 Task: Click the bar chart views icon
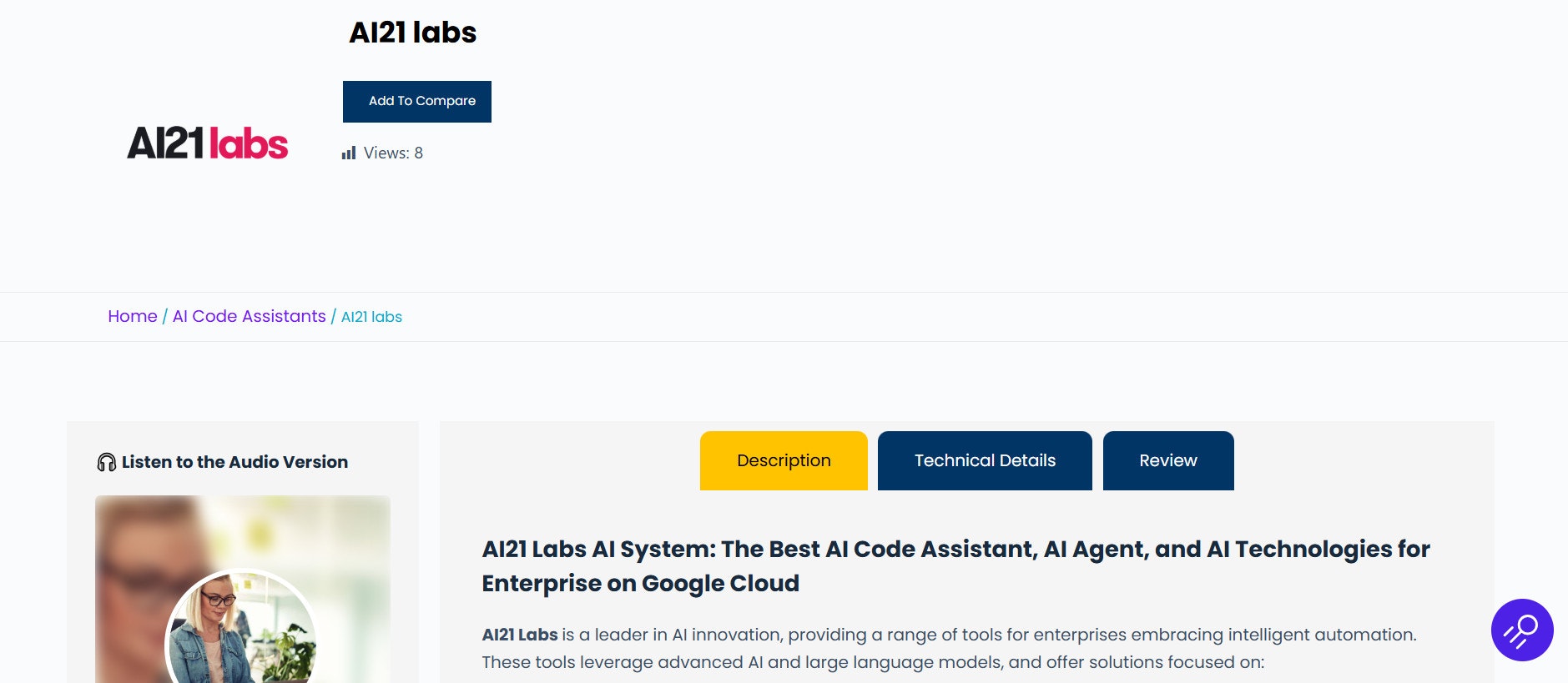349,153
